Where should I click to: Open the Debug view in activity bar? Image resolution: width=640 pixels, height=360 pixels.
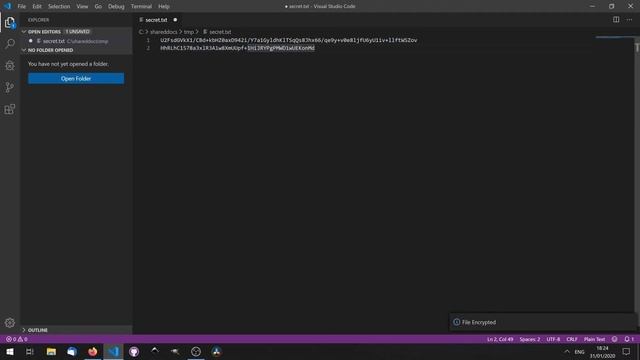(x=10, y=65)
